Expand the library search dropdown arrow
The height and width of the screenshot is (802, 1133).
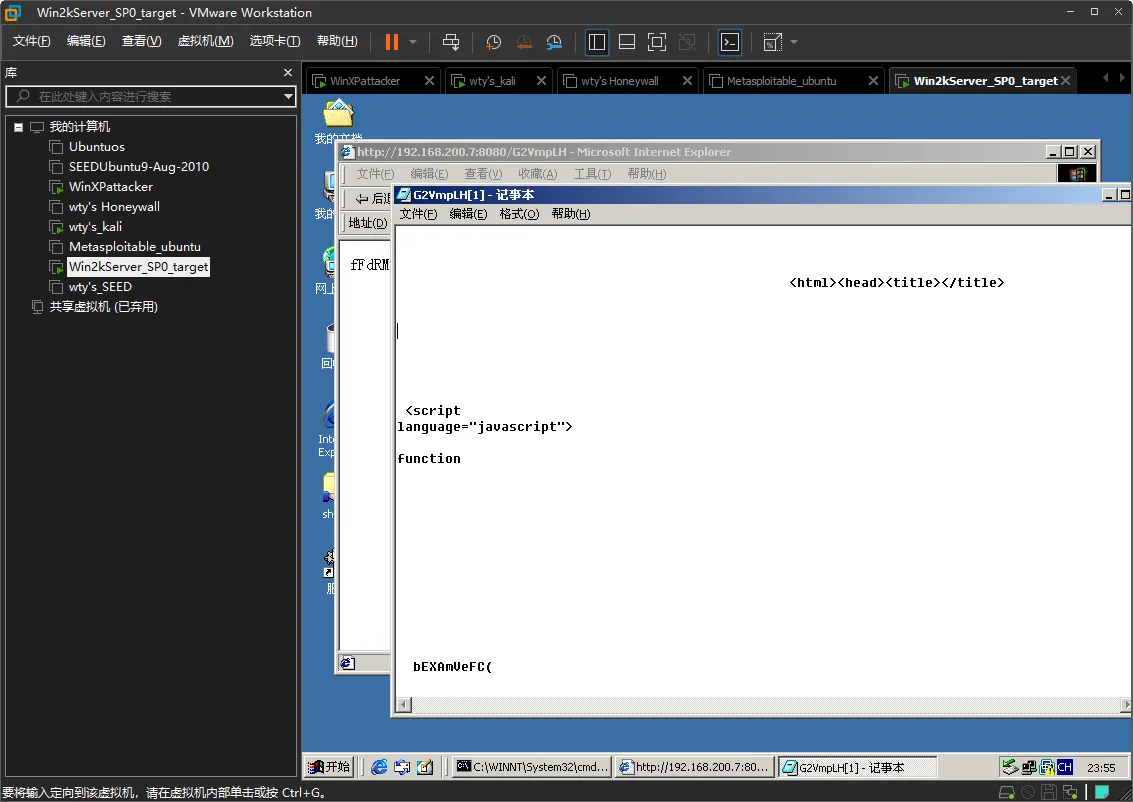pos(288,96)
